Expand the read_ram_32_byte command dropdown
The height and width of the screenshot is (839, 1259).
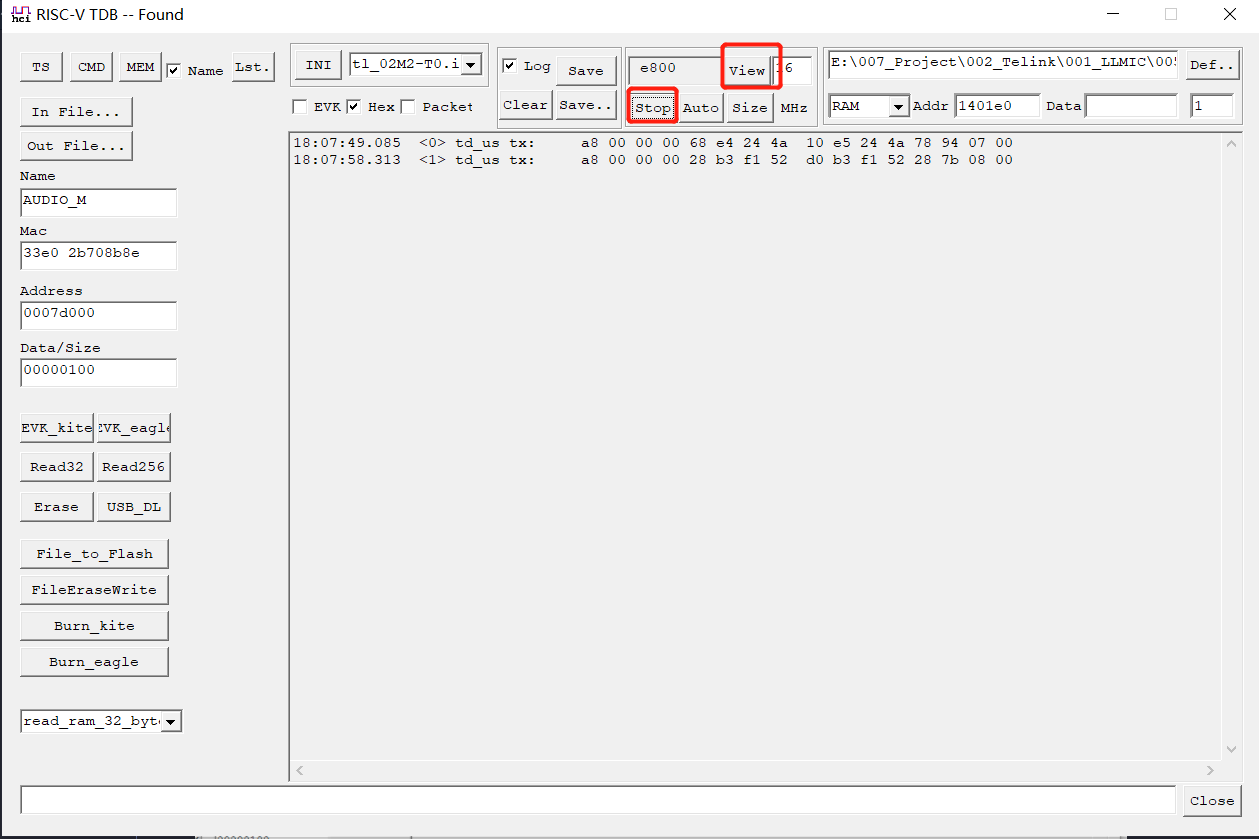tap(171, 720)
